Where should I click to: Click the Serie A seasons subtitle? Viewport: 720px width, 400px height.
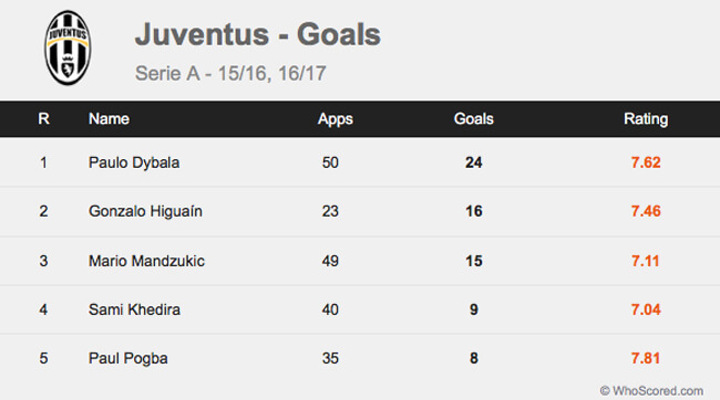[x=231, y=73]
